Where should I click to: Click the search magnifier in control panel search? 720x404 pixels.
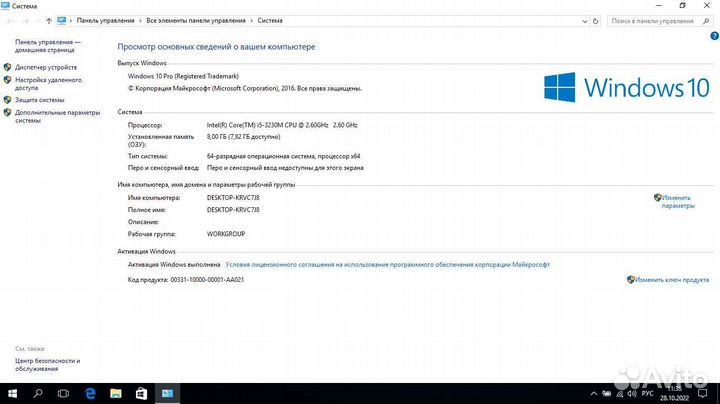point(706,21)
